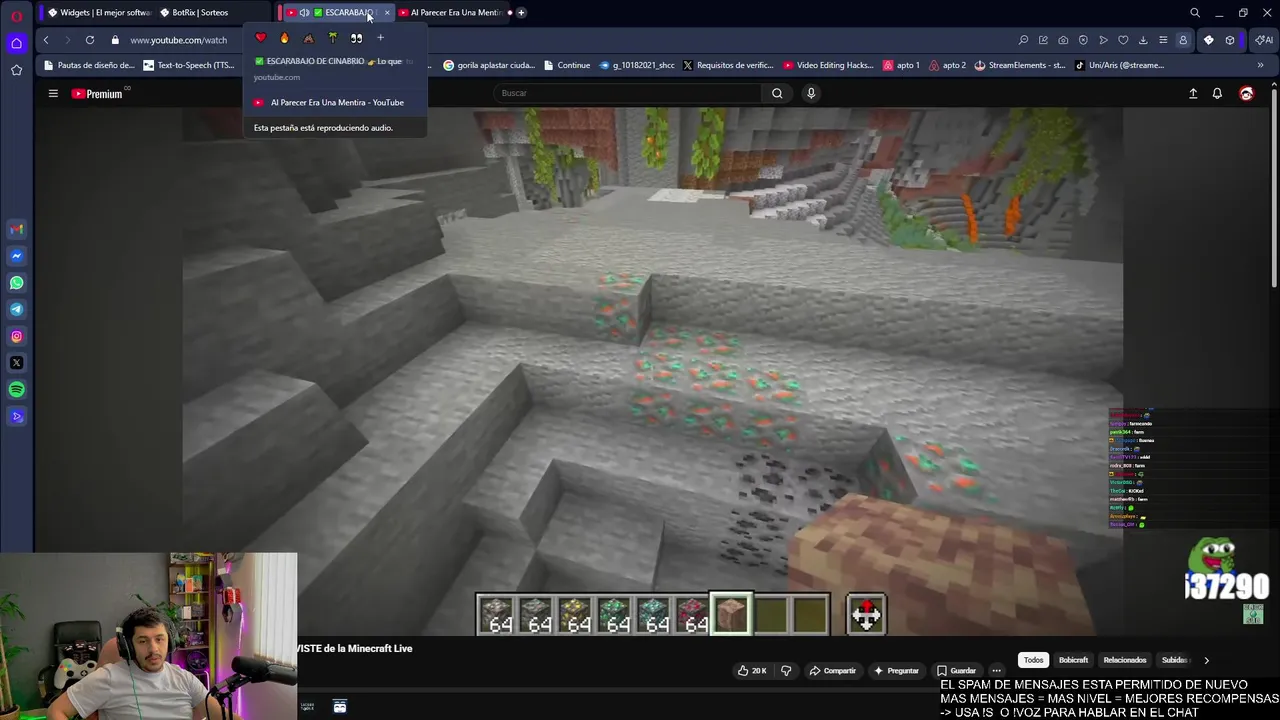
Task: Click the Compartir share button
Action: click(832, 670)
